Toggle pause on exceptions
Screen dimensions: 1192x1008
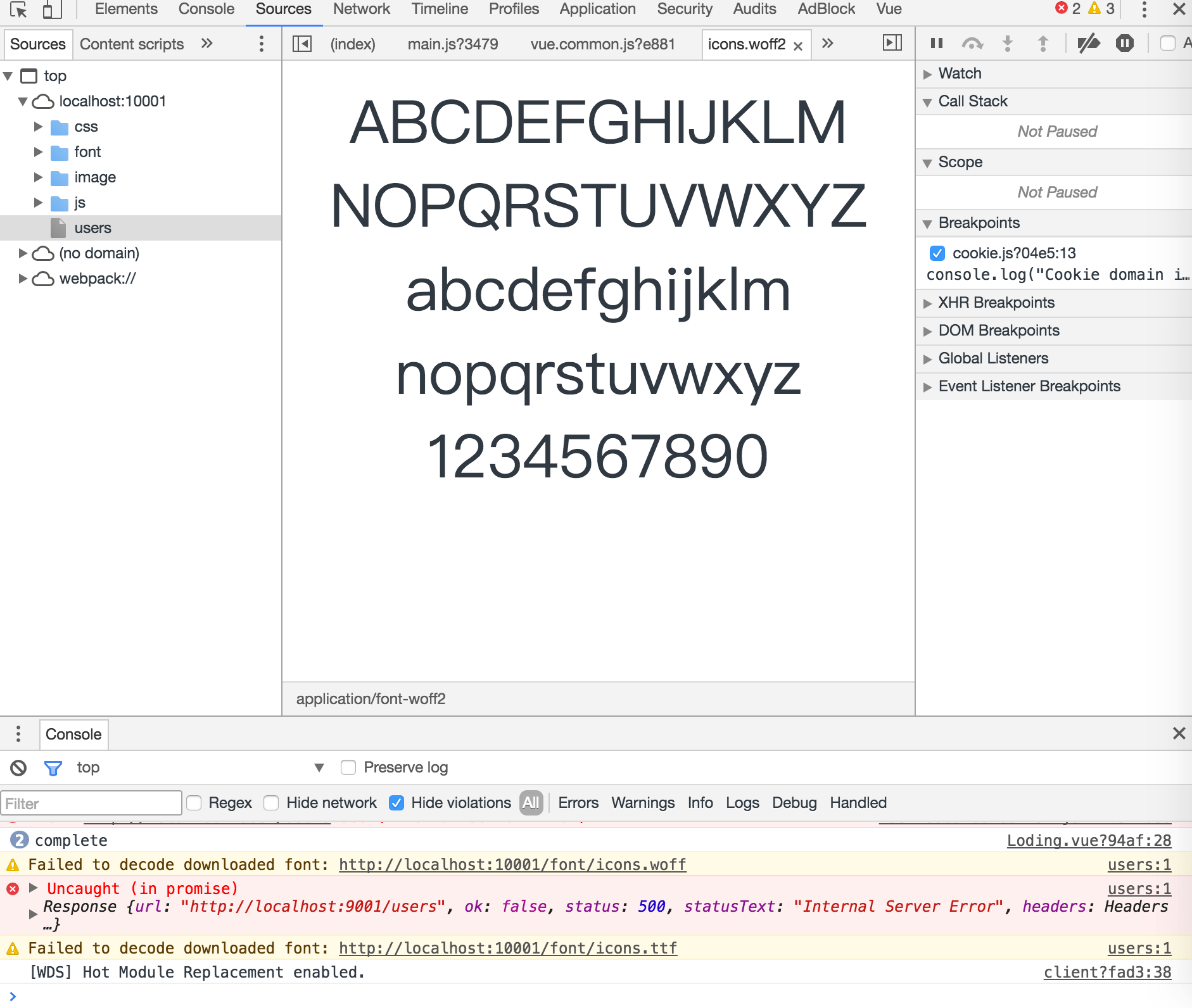(1125, 43)
